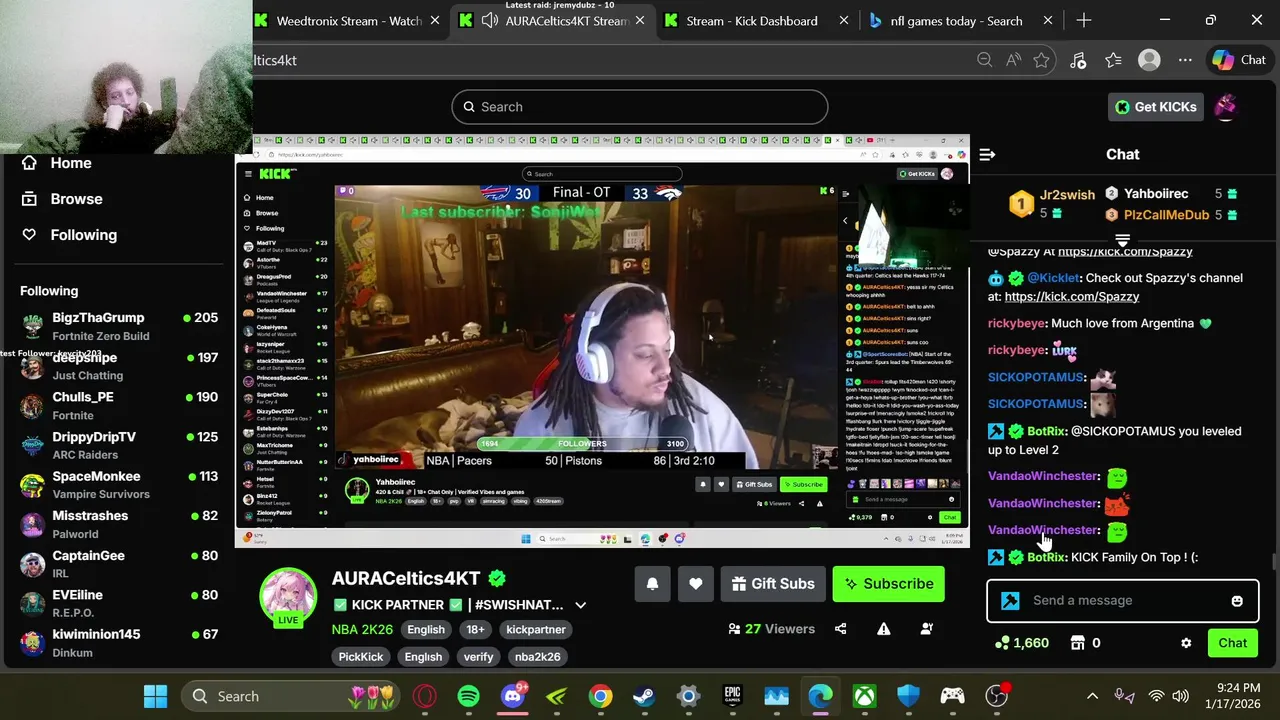Click the Subscribe button
Image resolution: width=1280 pixels, height=720 pixels.
(889, 584)
